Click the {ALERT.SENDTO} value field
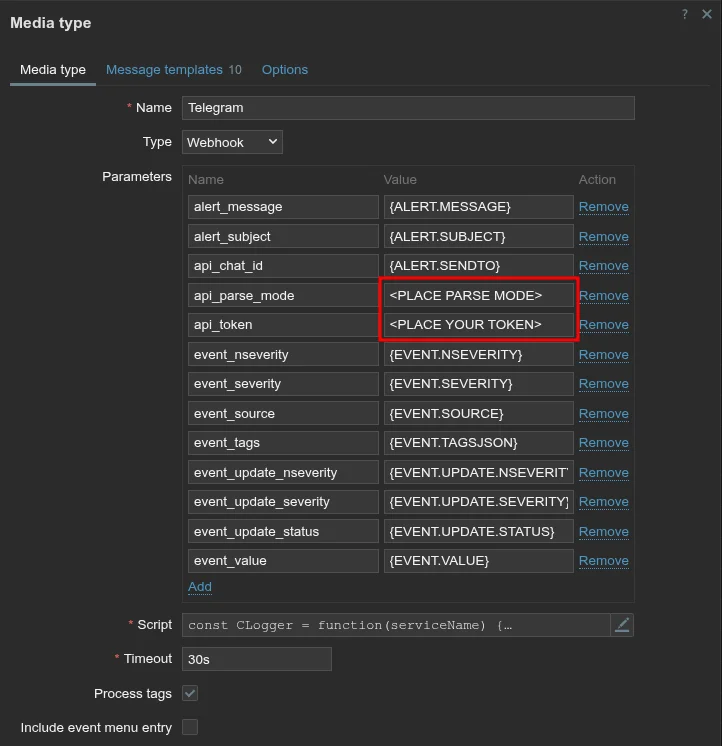 click(478, 265)
